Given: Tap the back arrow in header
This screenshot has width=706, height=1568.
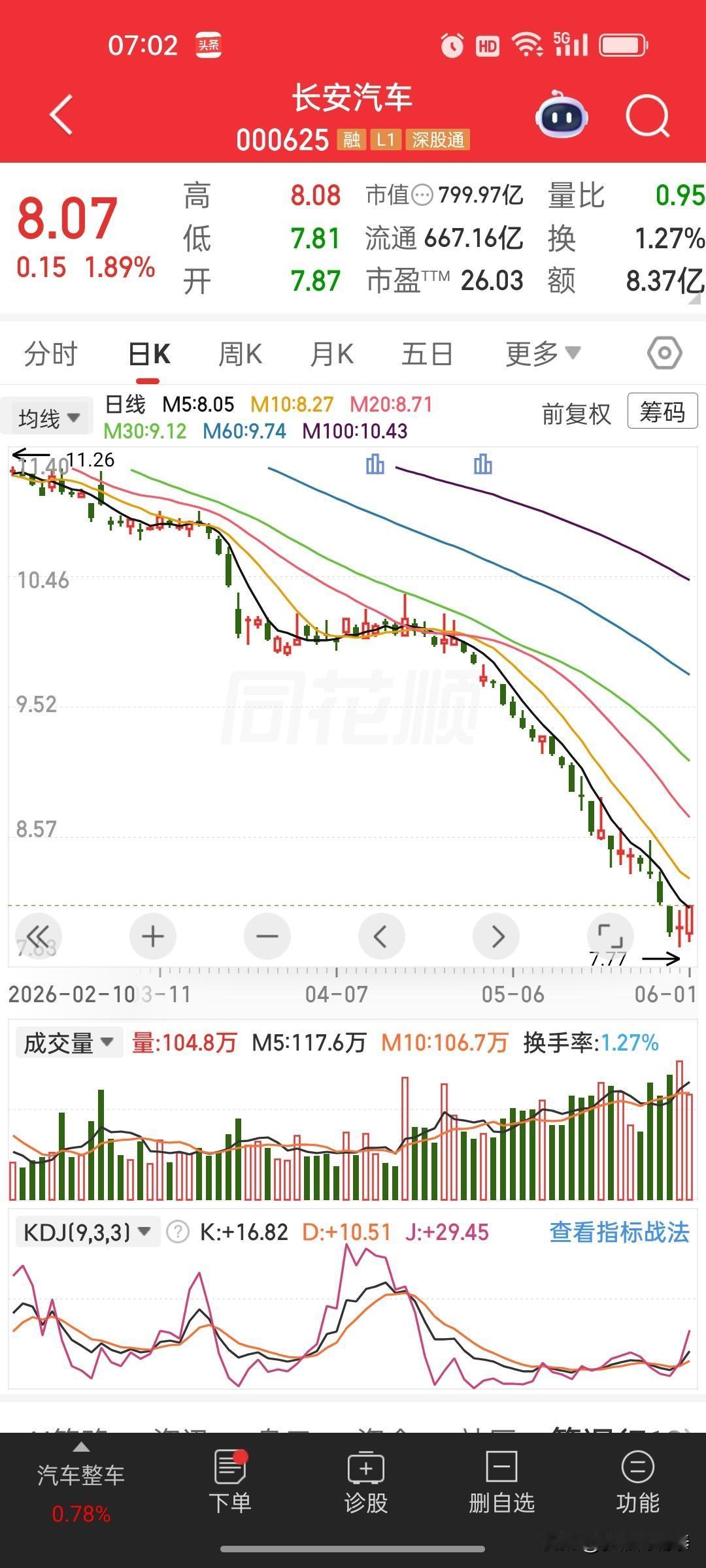Looking at the screenshot, I should [x=61, y=116].
